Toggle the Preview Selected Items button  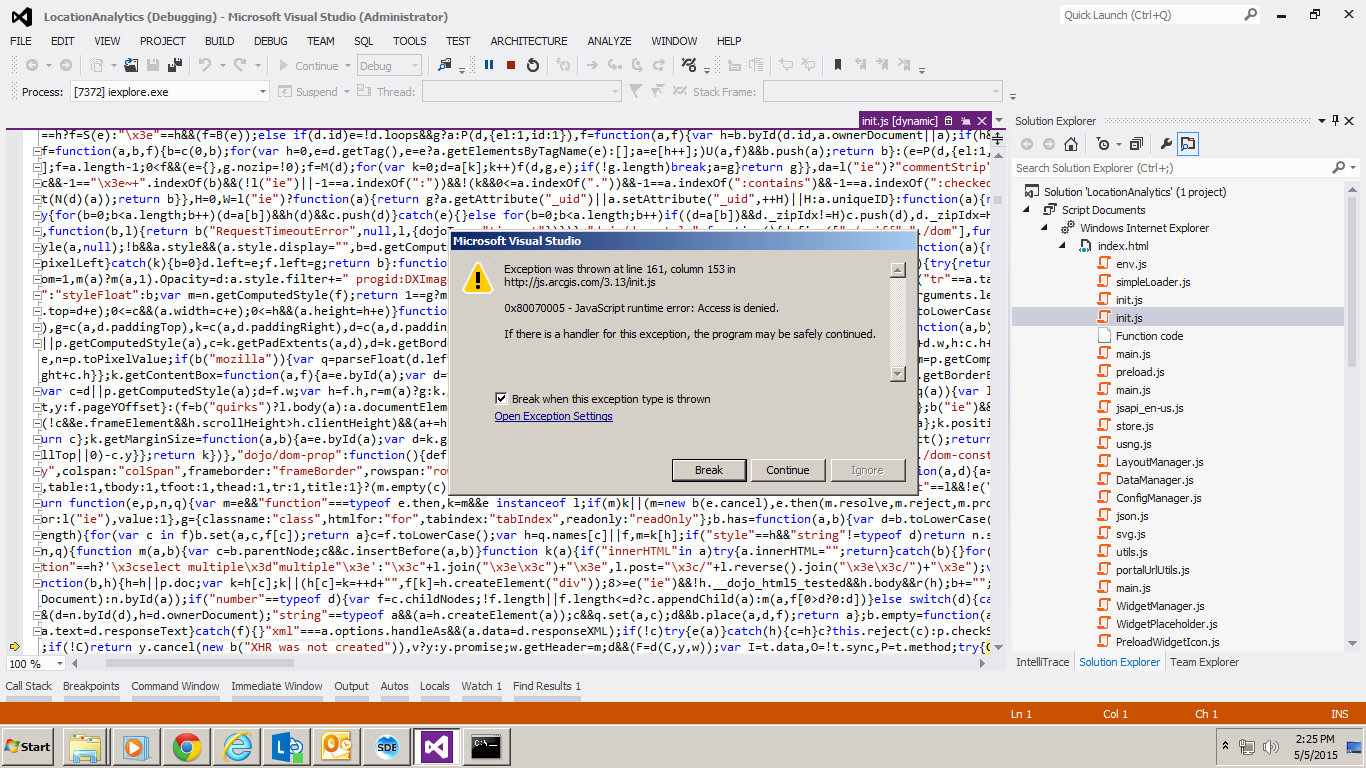click(1188, 144)
